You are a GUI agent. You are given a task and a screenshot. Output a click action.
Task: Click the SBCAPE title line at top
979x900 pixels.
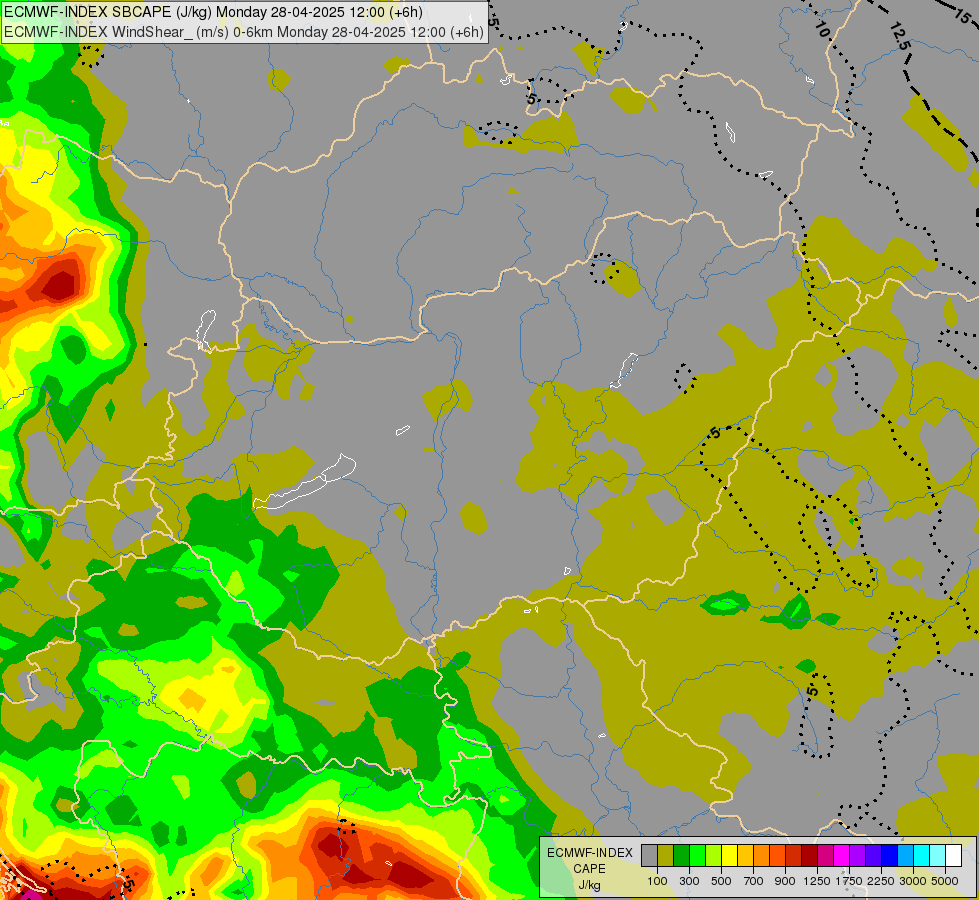pos(213,12)
